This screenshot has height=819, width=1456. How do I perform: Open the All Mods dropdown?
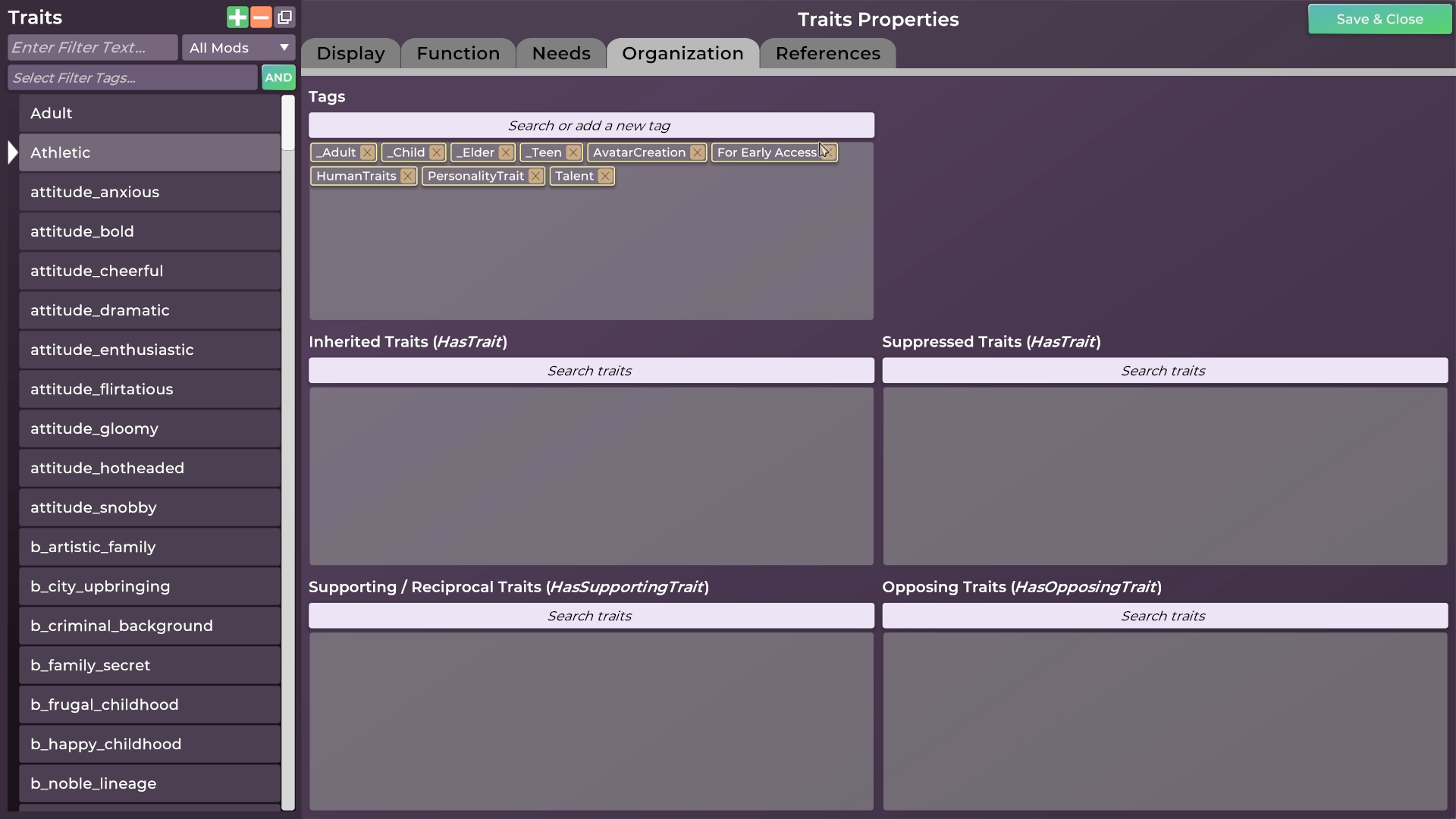pyautogui.click(x=239, y=46)
